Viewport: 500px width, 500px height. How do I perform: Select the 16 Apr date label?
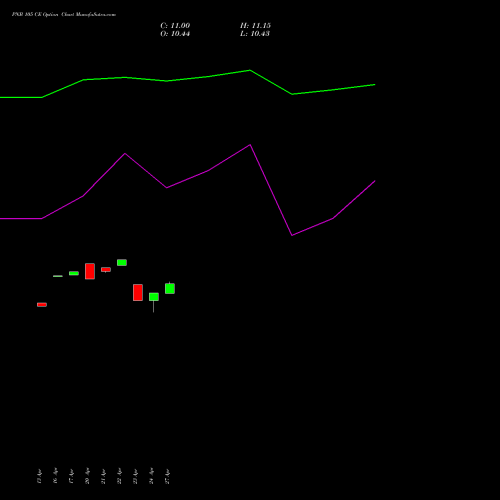tap(55, 475)
